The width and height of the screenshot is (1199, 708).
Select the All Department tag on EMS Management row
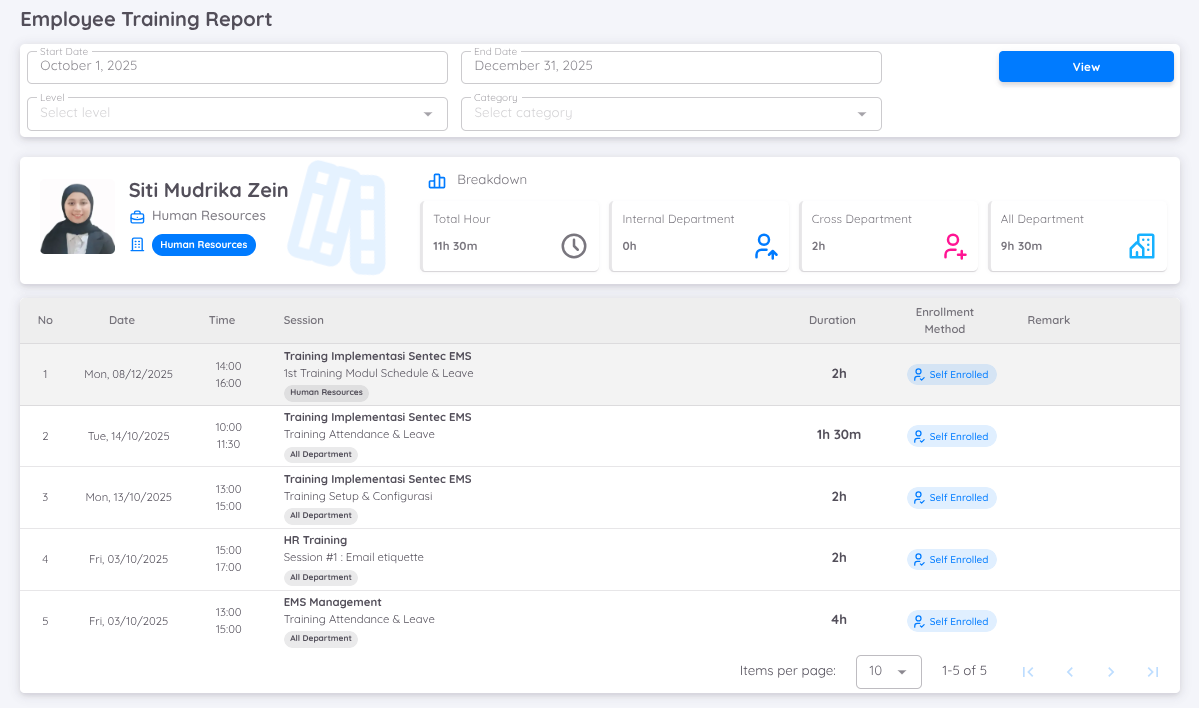pyautogui.click(x=320, y=638)
